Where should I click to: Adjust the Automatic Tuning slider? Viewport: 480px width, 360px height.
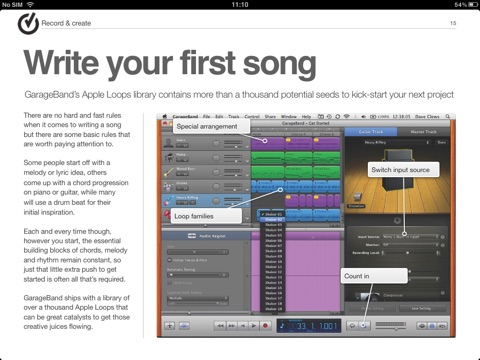coord(198,275)
